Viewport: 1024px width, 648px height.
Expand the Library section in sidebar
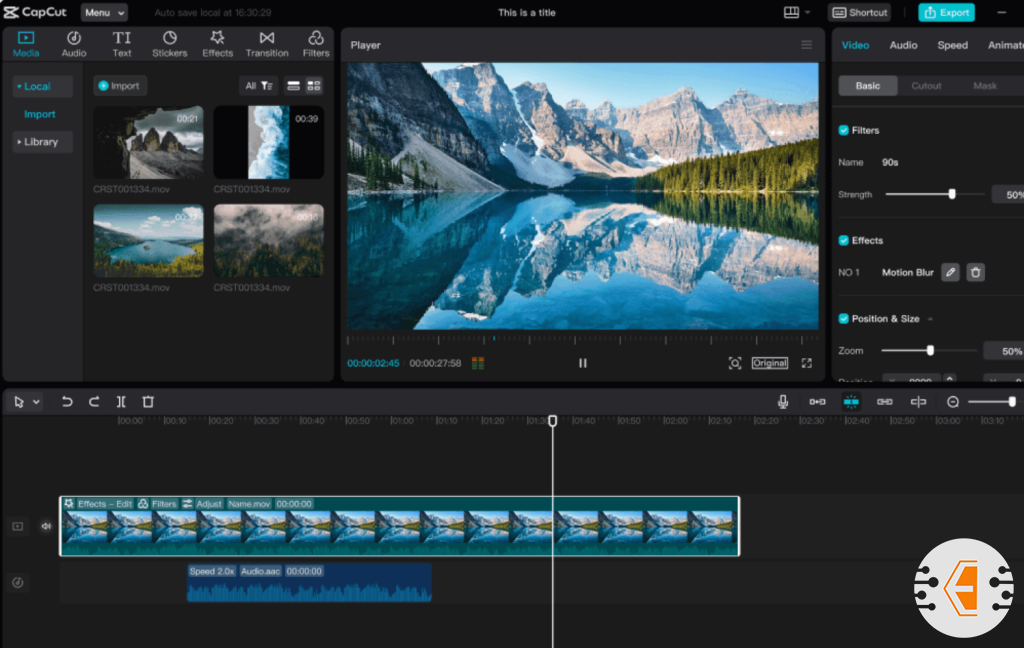[41, 142]
